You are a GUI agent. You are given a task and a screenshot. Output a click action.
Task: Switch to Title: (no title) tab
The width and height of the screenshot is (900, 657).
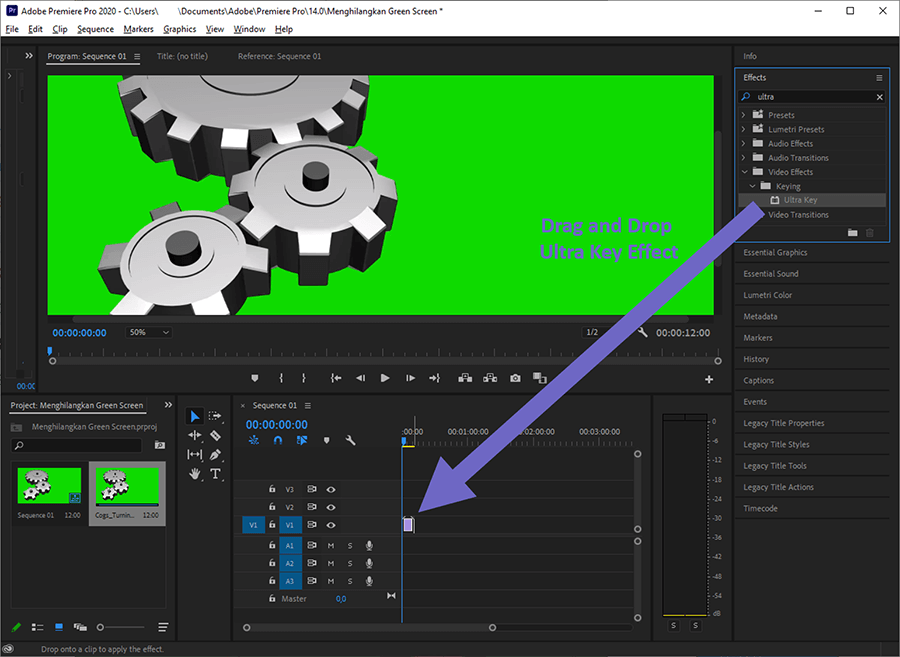point(183,56)
